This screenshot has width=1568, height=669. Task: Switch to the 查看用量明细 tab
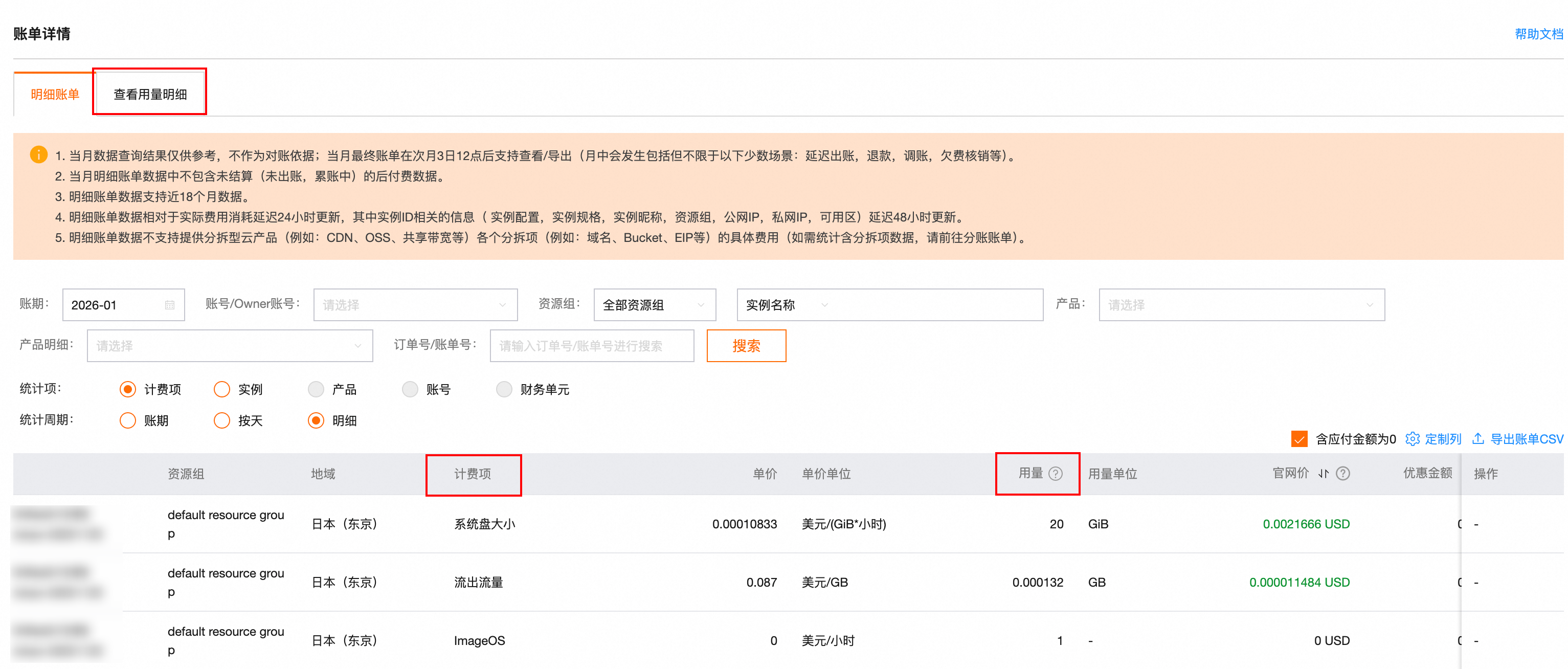click(x=150, y=94)
